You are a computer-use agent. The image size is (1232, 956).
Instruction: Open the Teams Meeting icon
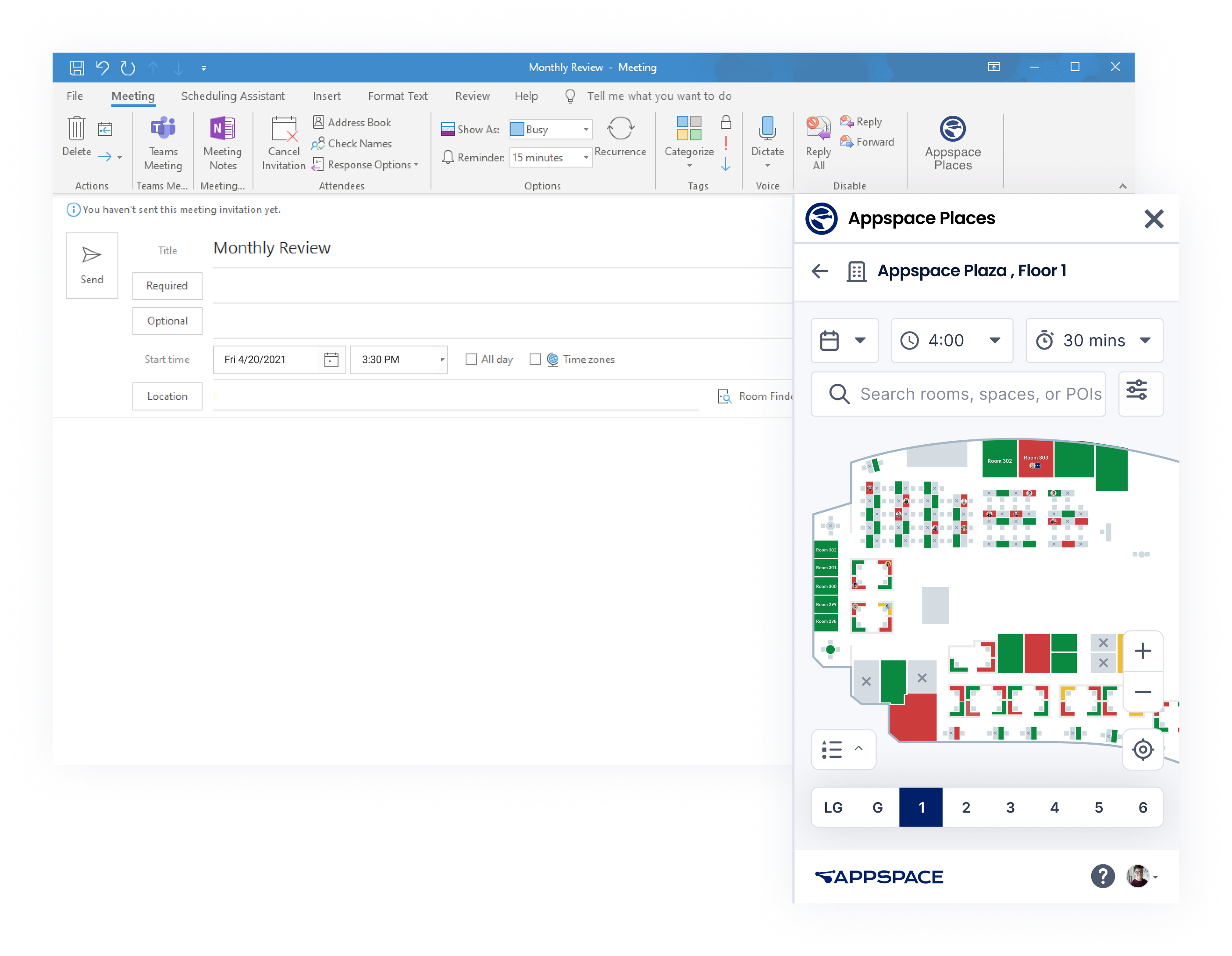pyautogui.click(x=163, y=128)
